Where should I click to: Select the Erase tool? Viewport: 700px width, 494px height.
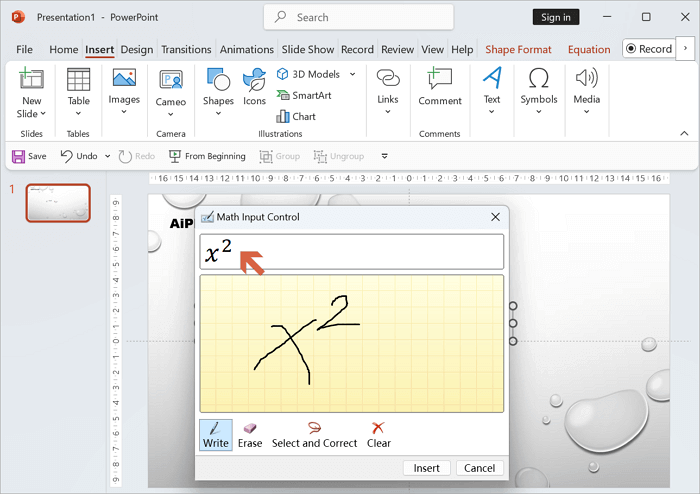pyautogui.click(x=250, y=434)
